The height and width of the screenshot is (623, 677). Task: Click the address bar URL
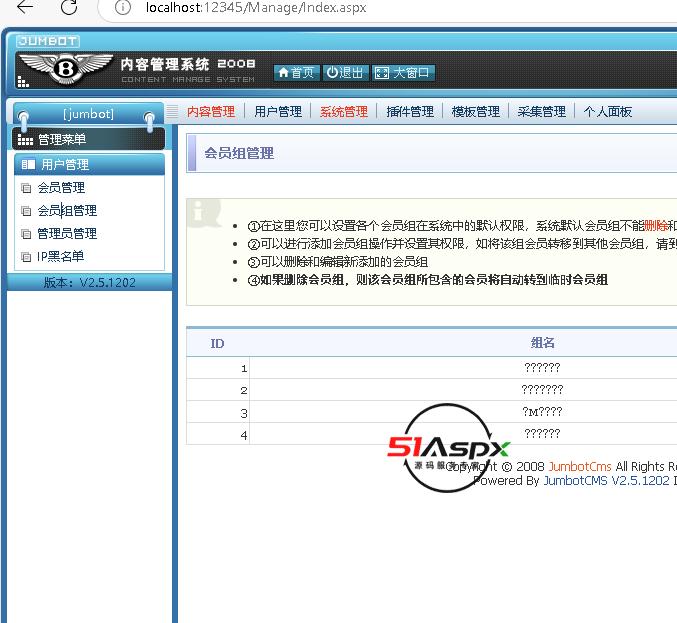coord(256,7)
